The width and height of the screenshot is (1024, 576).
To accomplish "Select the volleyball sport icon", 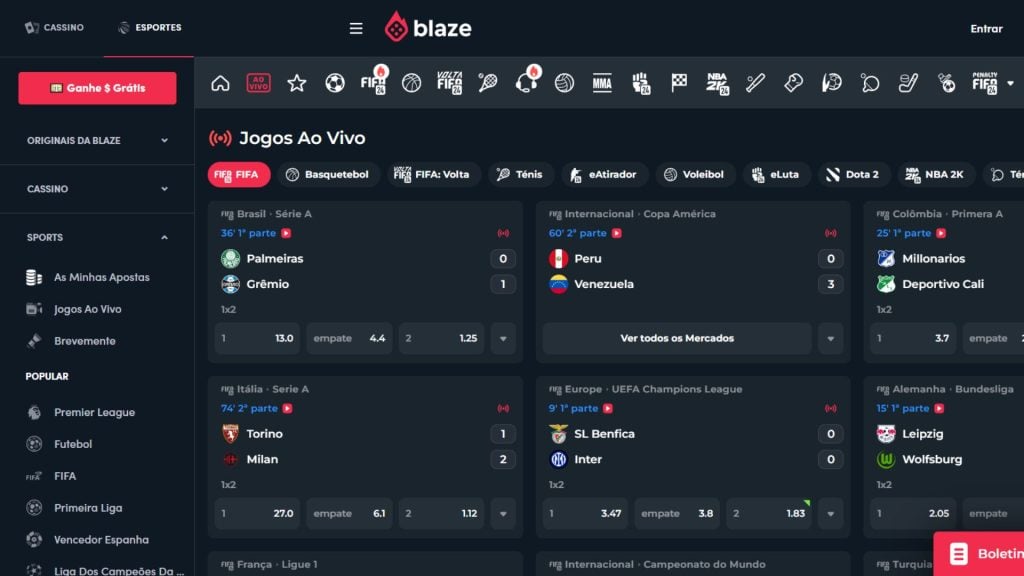I will tap(564, 83).
